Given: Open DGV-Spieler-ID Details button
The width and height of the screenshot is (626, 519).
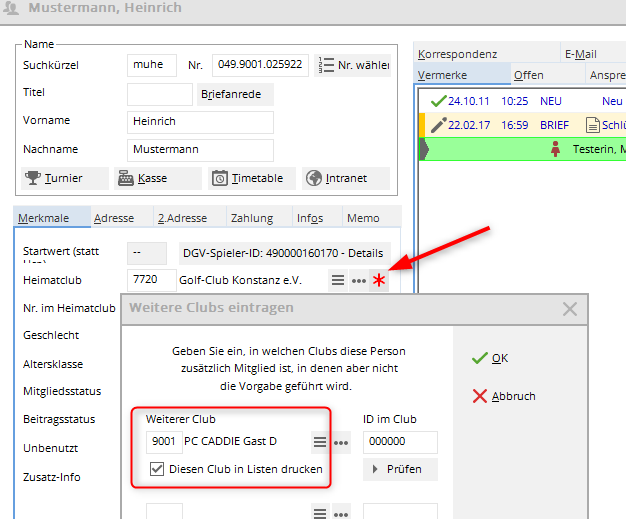Looking at the screenshot, I should point(284,253).
